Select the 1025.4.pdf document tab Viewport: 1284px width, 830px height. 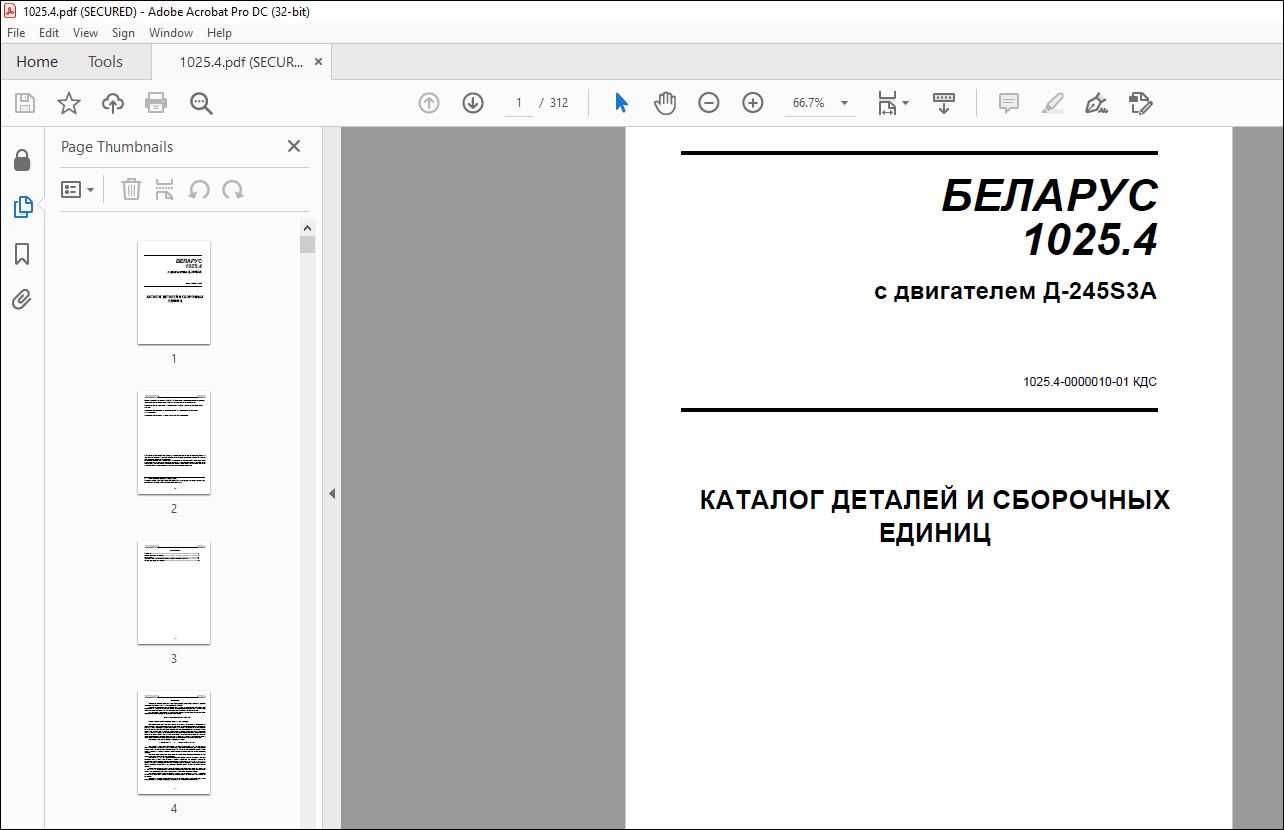click(241, 62)
